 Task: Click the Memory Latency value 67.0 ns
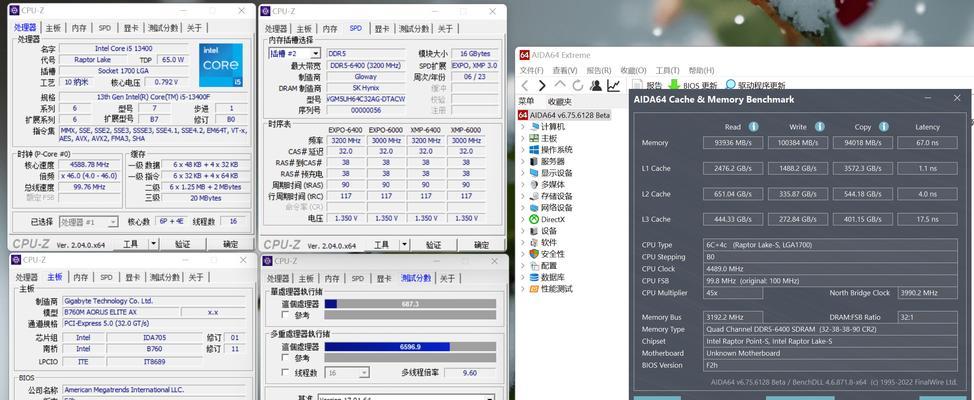coord(927,143)
